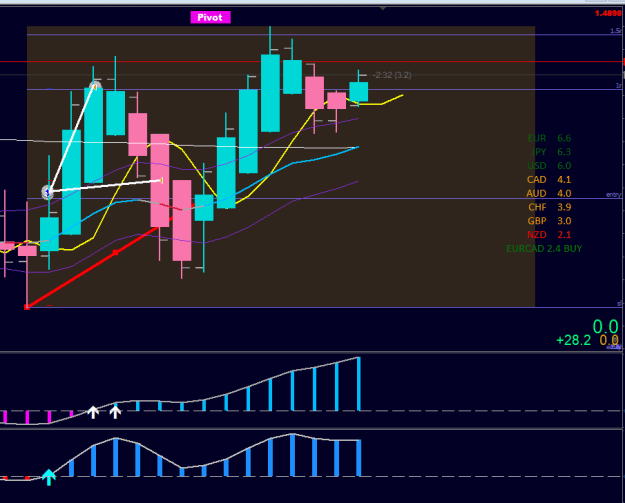Screen dimensions: 625x503
Task: Click the EURCAD 2.4 BUY signal text
Action: tap(544, 249)
